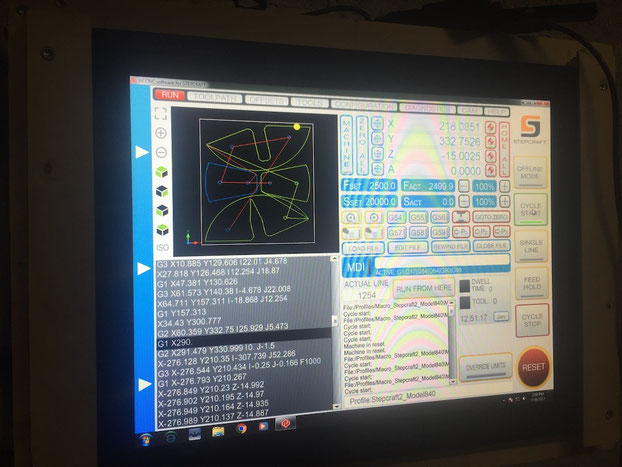The width and height of the screenshot is (622, 467).
Task: Select the second view cube icon
Action: (162, 191)
